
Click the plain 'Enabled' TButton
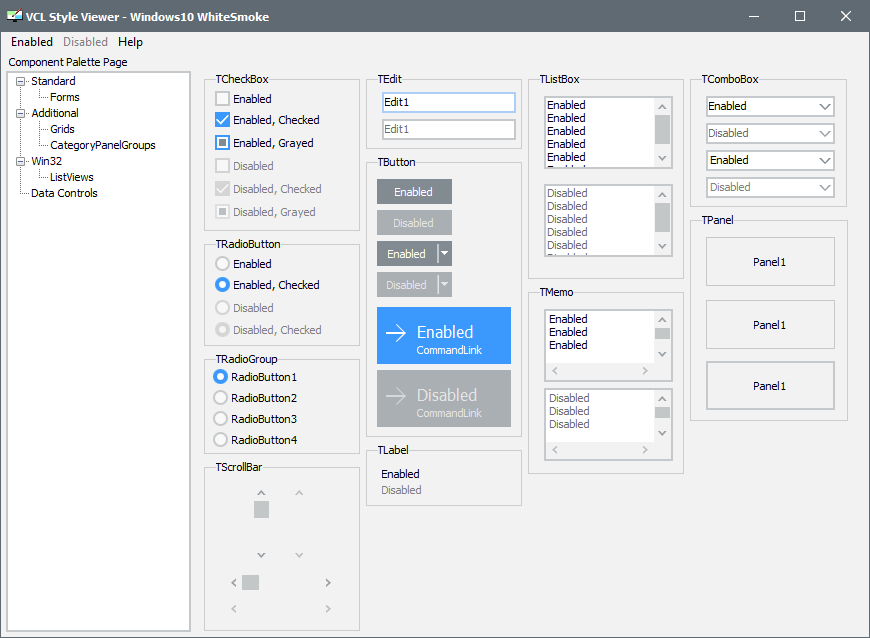(x=414, y=191)
